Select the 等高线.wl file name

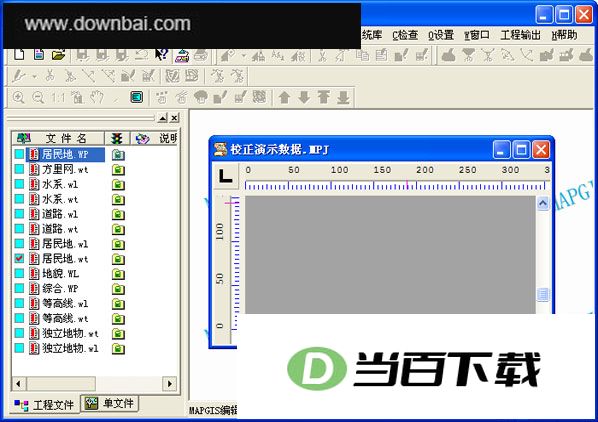pyautogui.click(x=65, y=303)
